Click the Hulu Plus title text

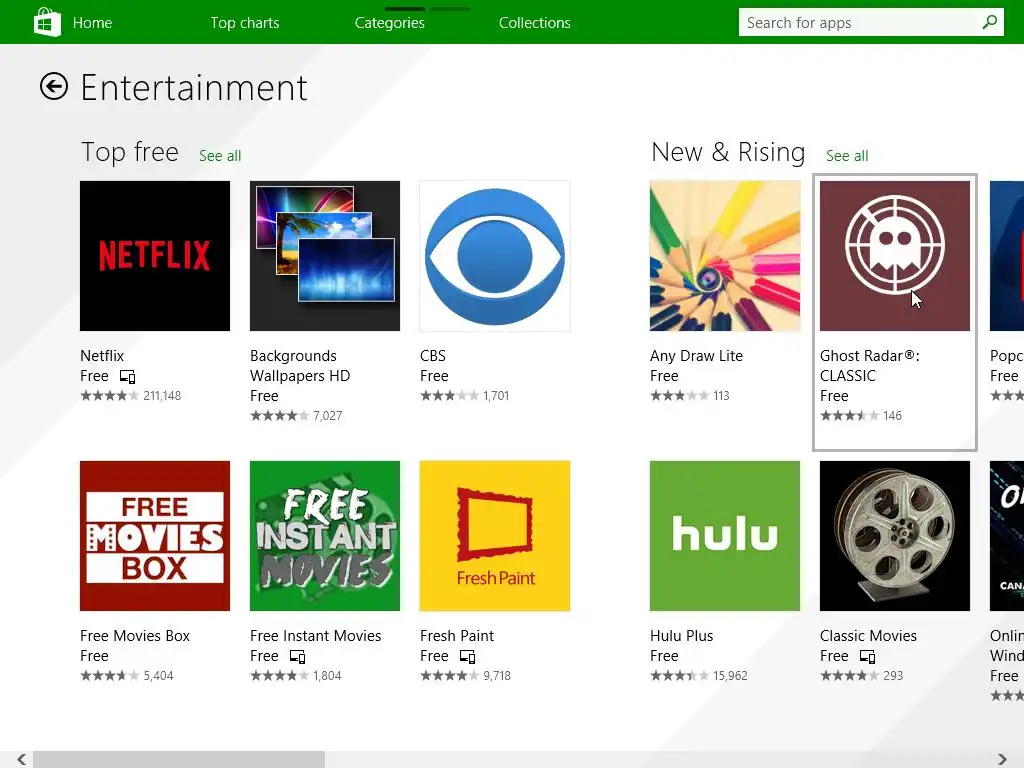681,636
